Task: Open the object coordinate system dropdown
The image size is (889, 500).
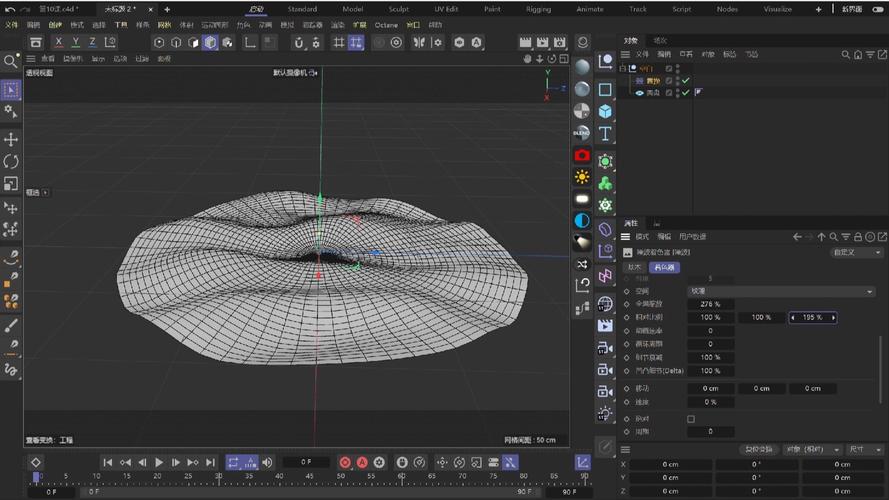Action: [x=812, y=449]
